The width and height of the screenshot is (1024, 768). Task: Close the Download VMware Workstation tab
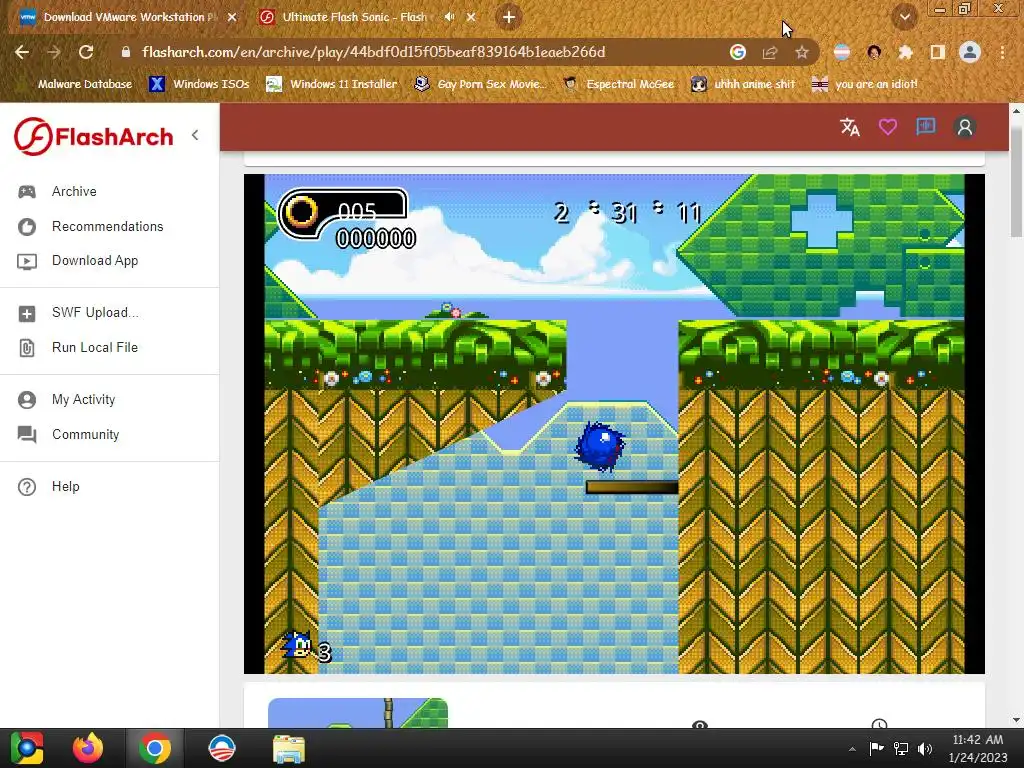(x=232, y=18)
